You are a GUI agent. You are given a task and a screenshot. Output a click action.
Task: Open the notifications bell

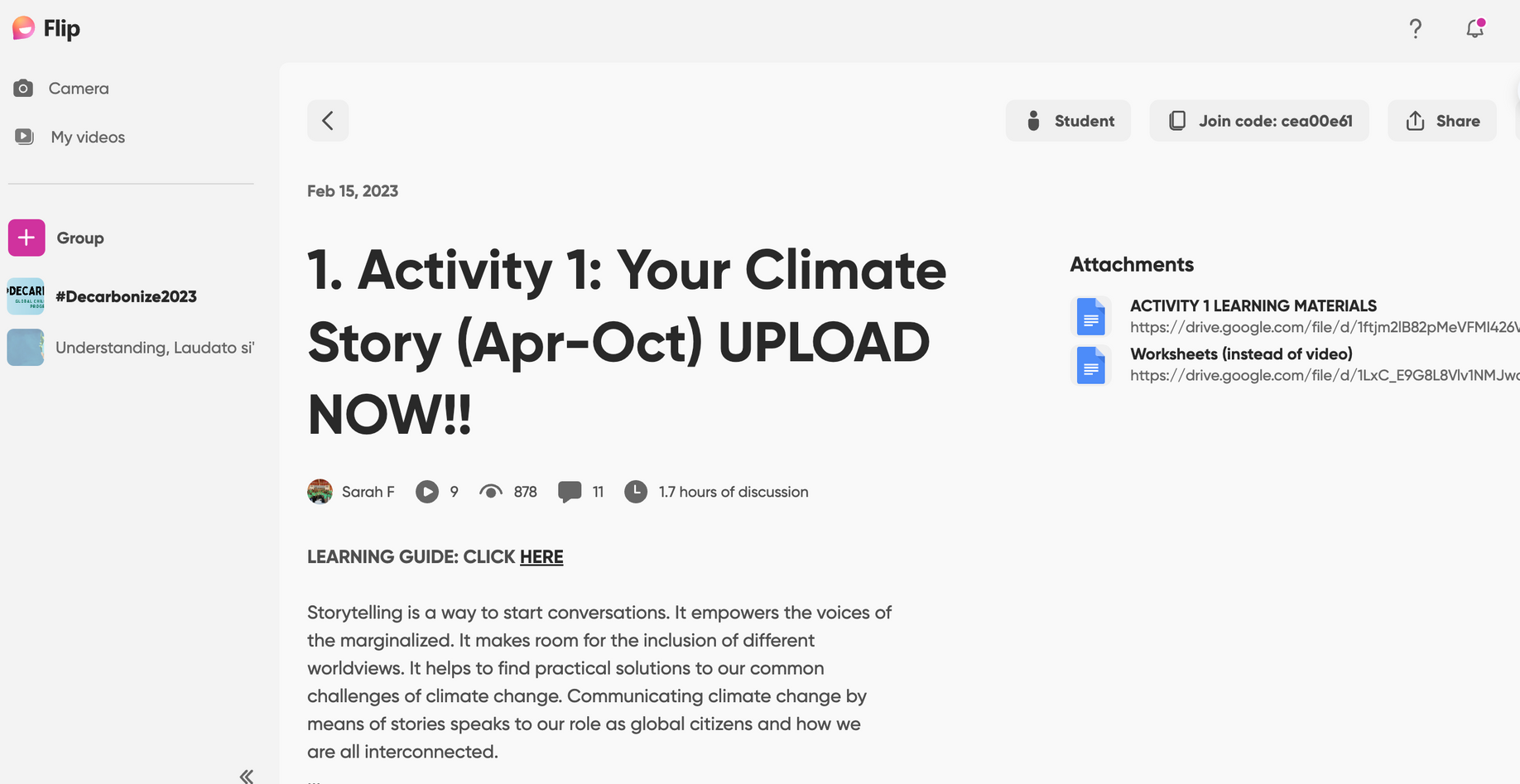coord(1474,29)
